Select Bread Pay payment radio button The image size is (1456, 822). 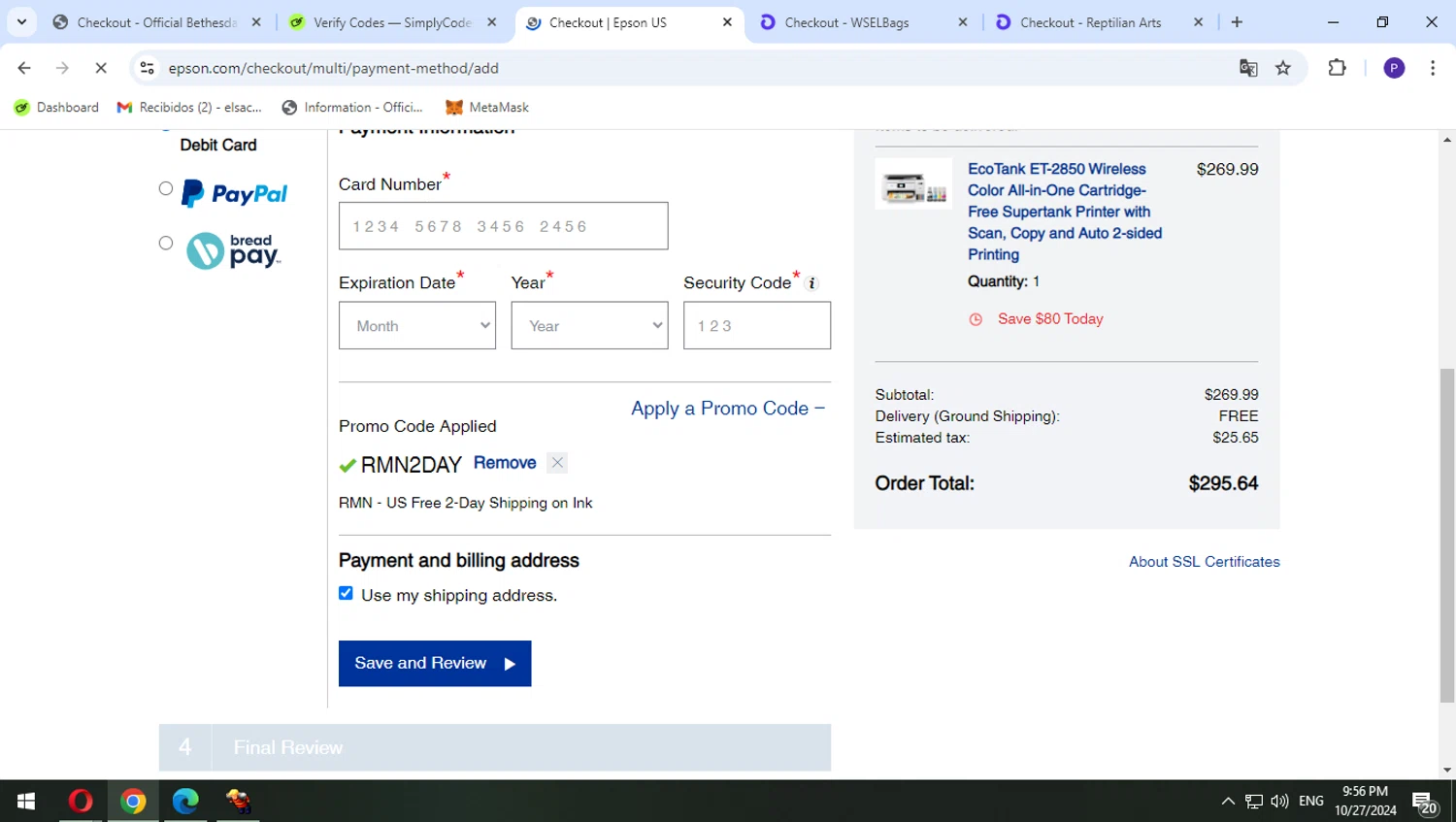tap(166, 244)
